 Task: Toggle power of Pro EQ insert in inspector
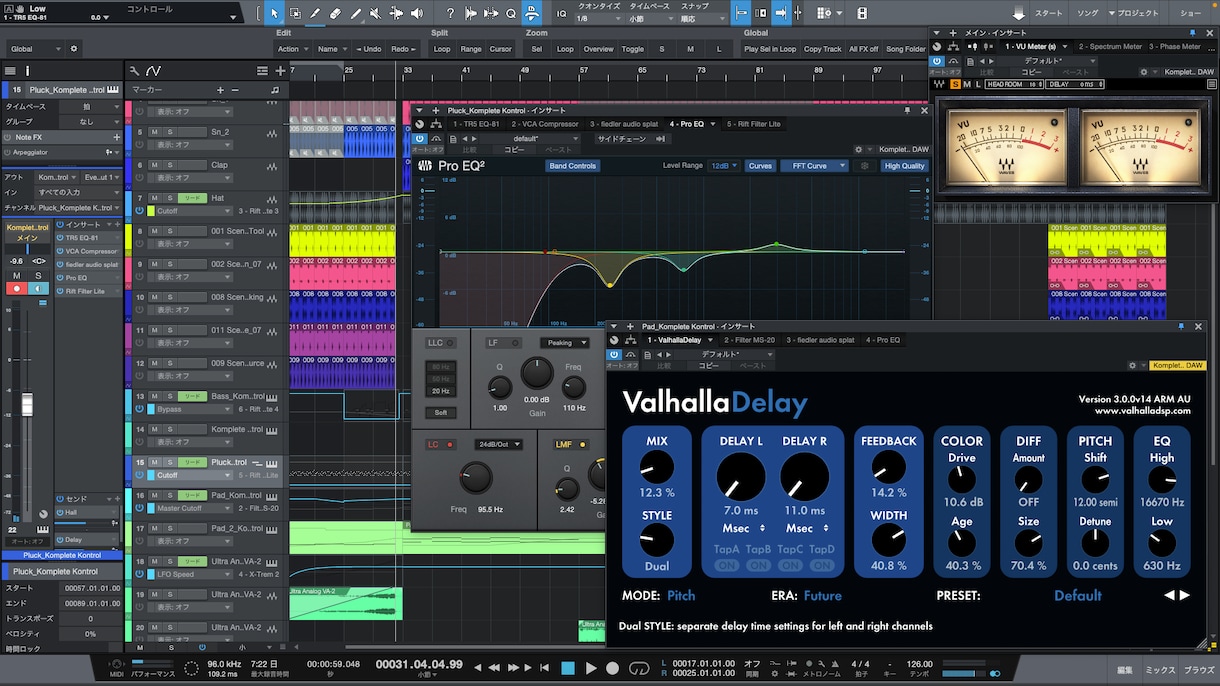(60, 277)
